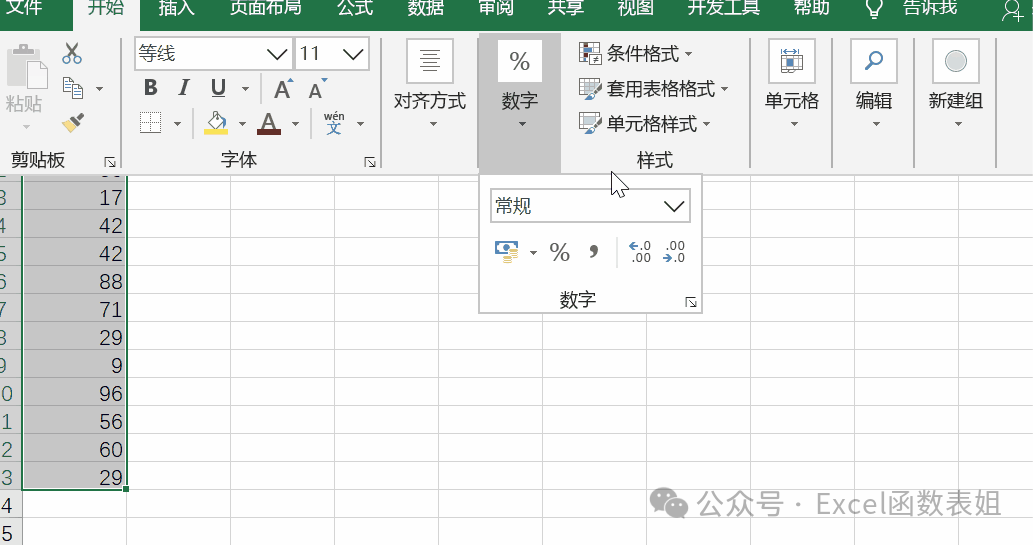Switch to 开始 Home tab
This screenshot has height=545, width=1034.
[x=106, y=8]
